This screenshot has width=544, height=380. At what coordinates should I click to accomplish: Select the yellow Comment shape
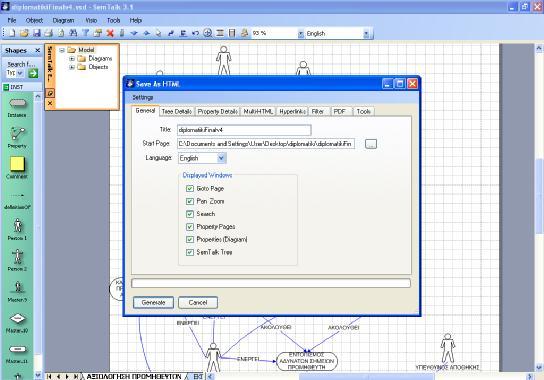click(x=17, y=164)
